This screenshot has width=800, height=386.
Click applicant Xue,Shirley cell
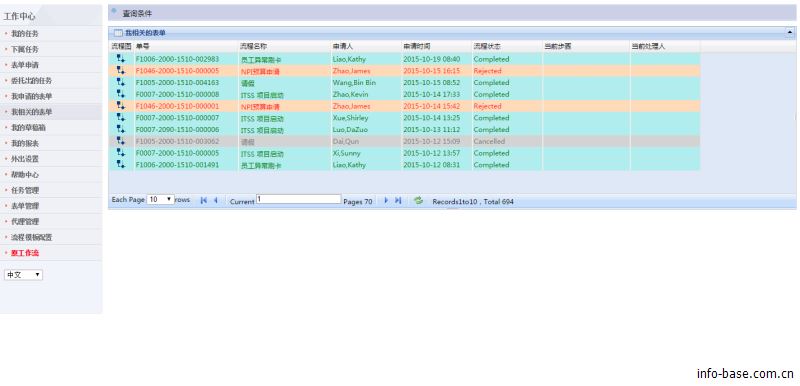351,118
